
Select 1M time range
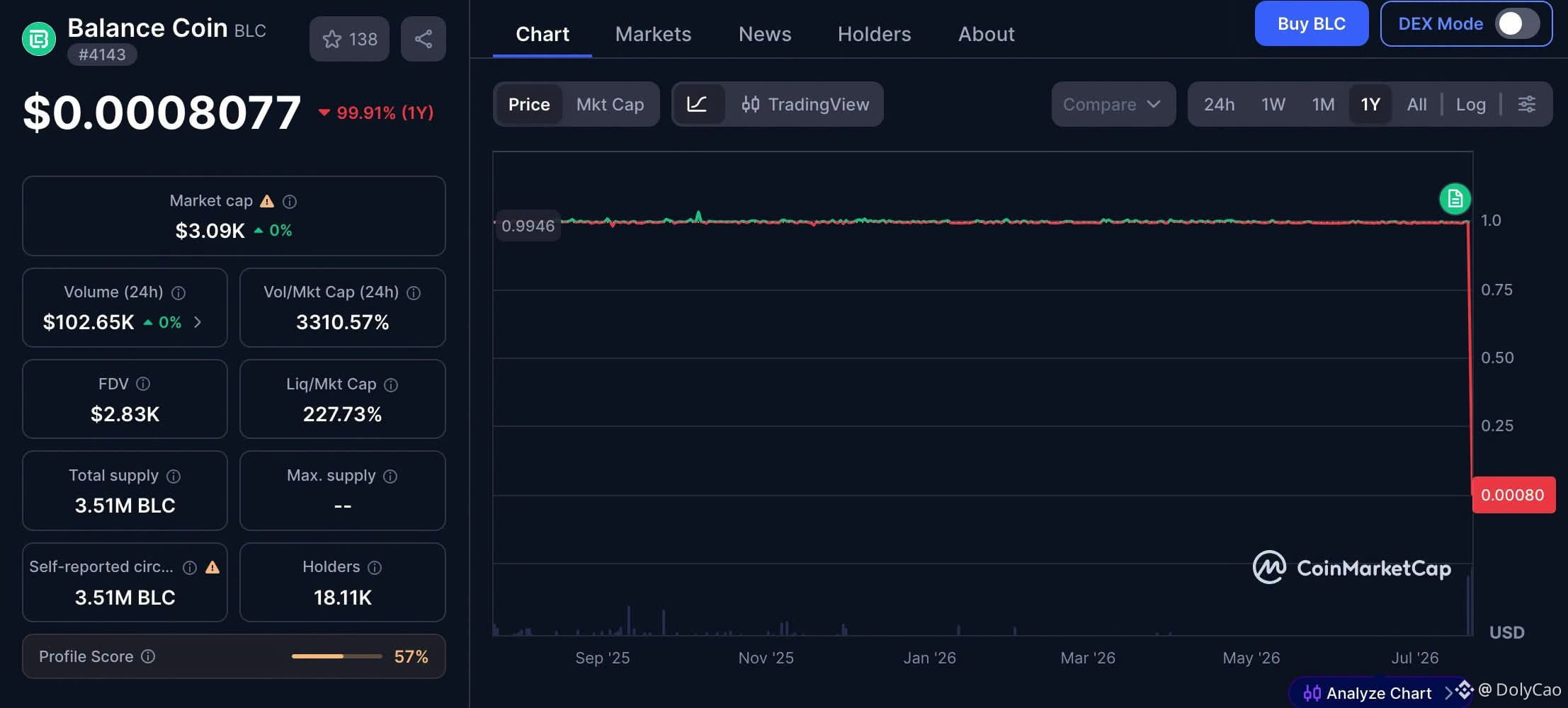(x=1323, y=104)
